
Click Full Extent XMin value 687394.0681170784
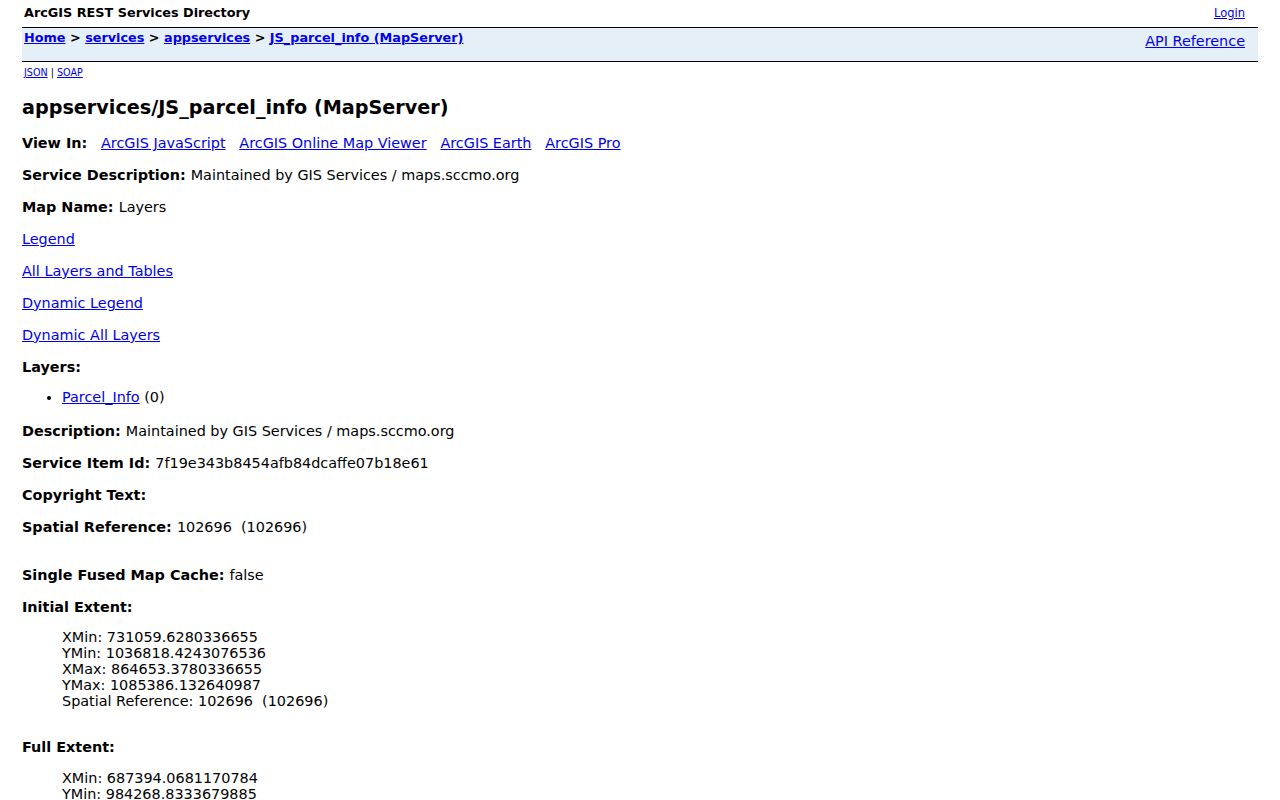pos(182,778)
